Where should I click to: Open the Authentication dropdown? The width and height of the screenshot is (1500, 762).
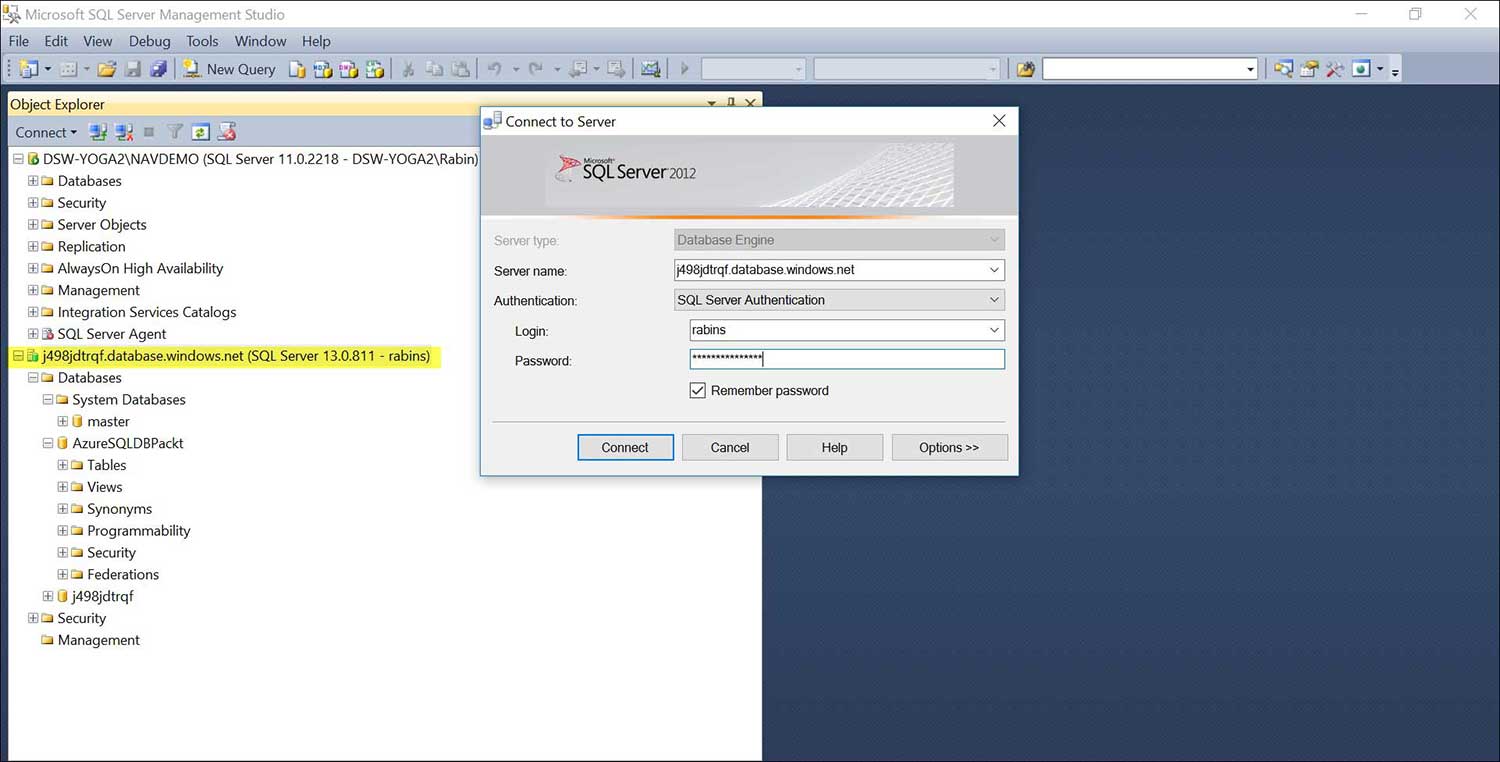point(992,300)
